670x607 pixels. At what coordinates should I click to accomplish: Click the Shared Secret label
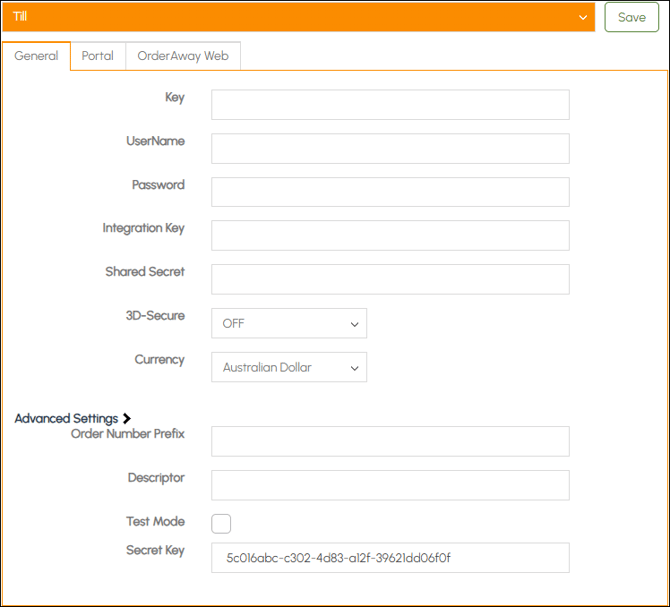pyautogui.click(x=145, y=272)
